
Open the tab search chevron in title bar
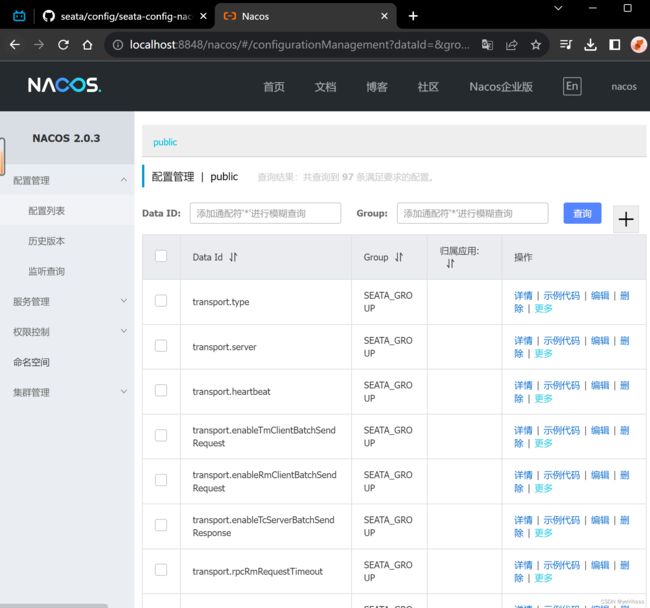pyautogui.click(x=558, y=8)
